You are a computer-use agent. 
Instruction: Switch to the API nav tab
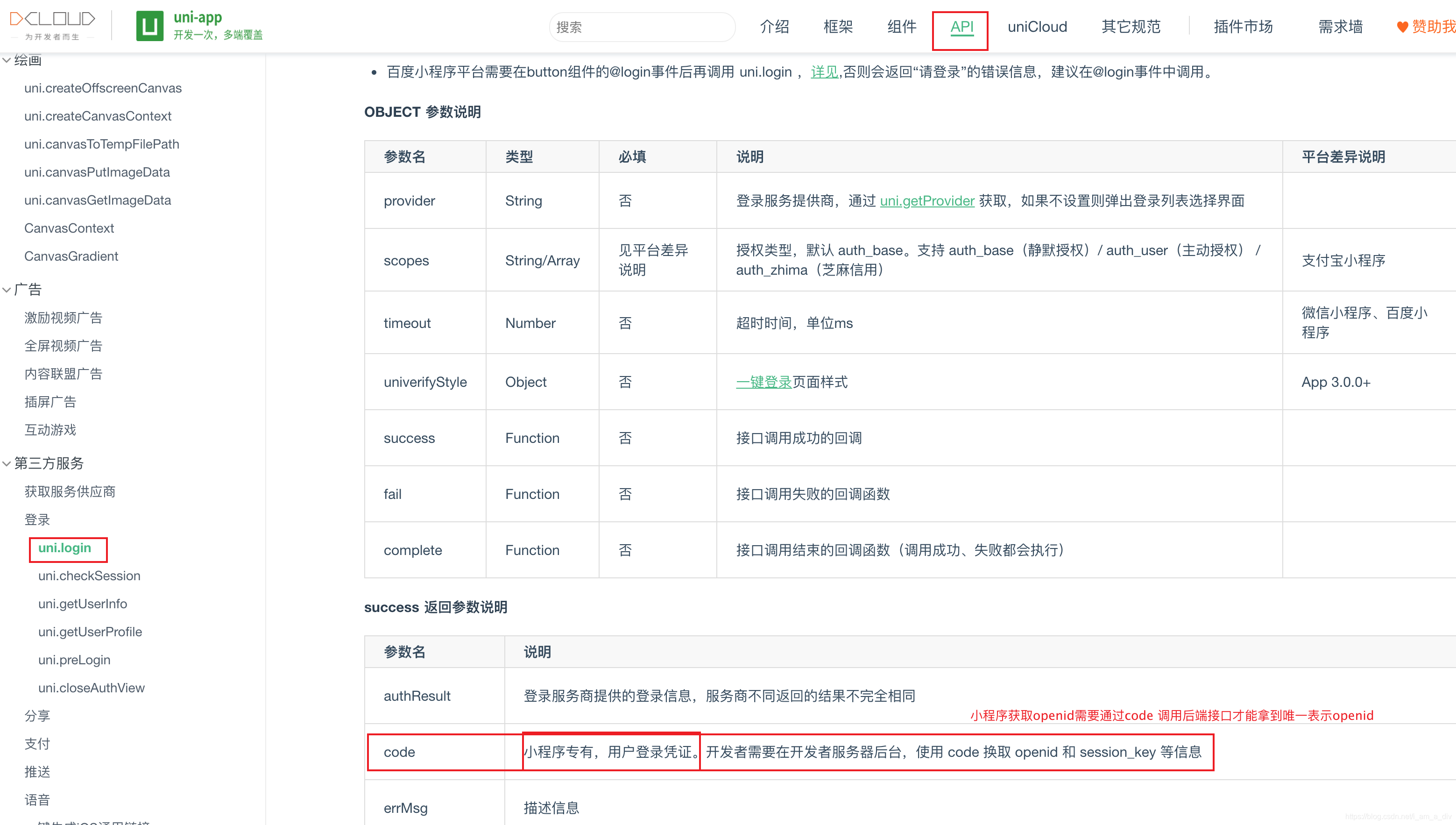961,27
